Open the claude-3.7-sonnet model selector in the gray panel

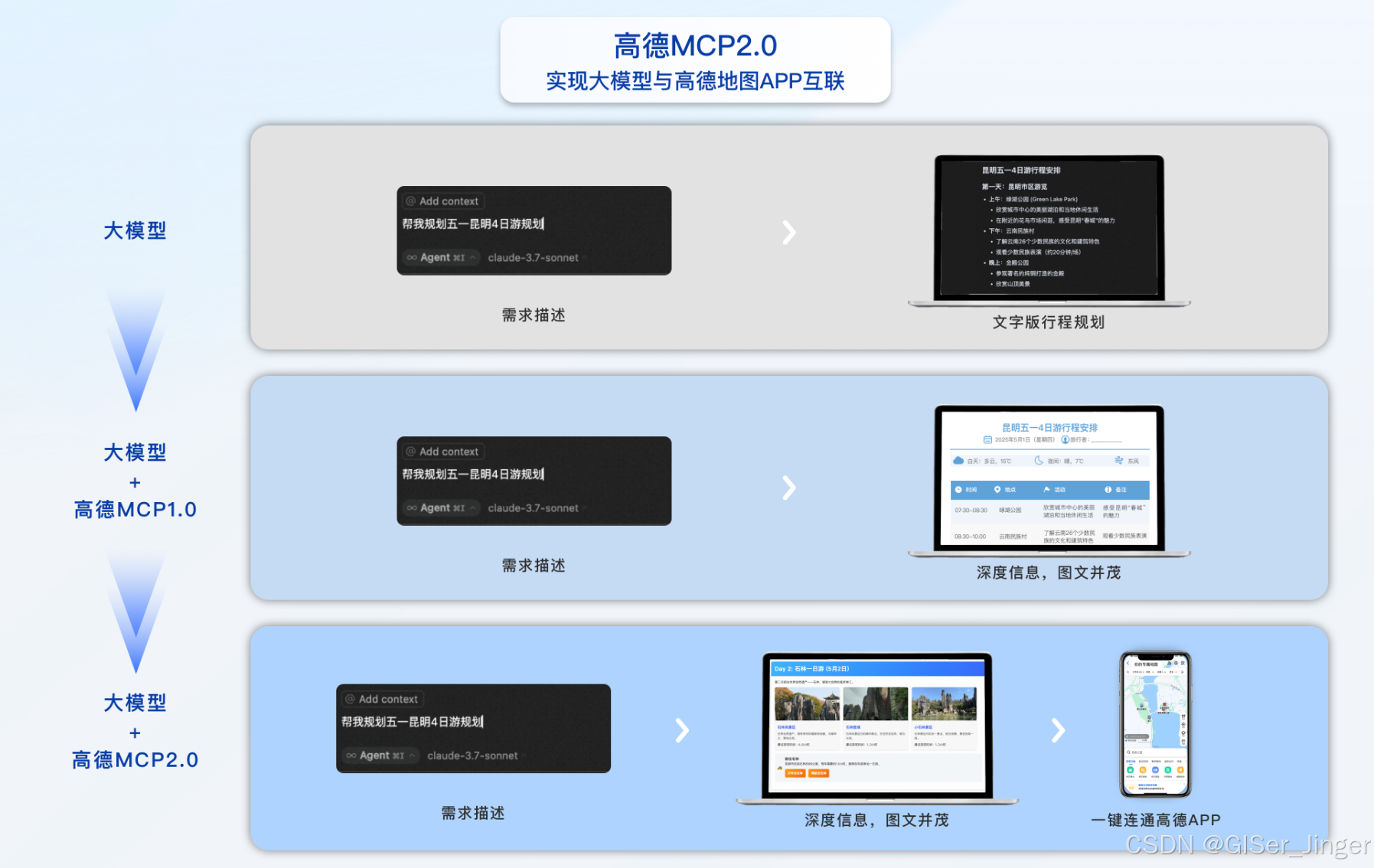pos(537,258)
